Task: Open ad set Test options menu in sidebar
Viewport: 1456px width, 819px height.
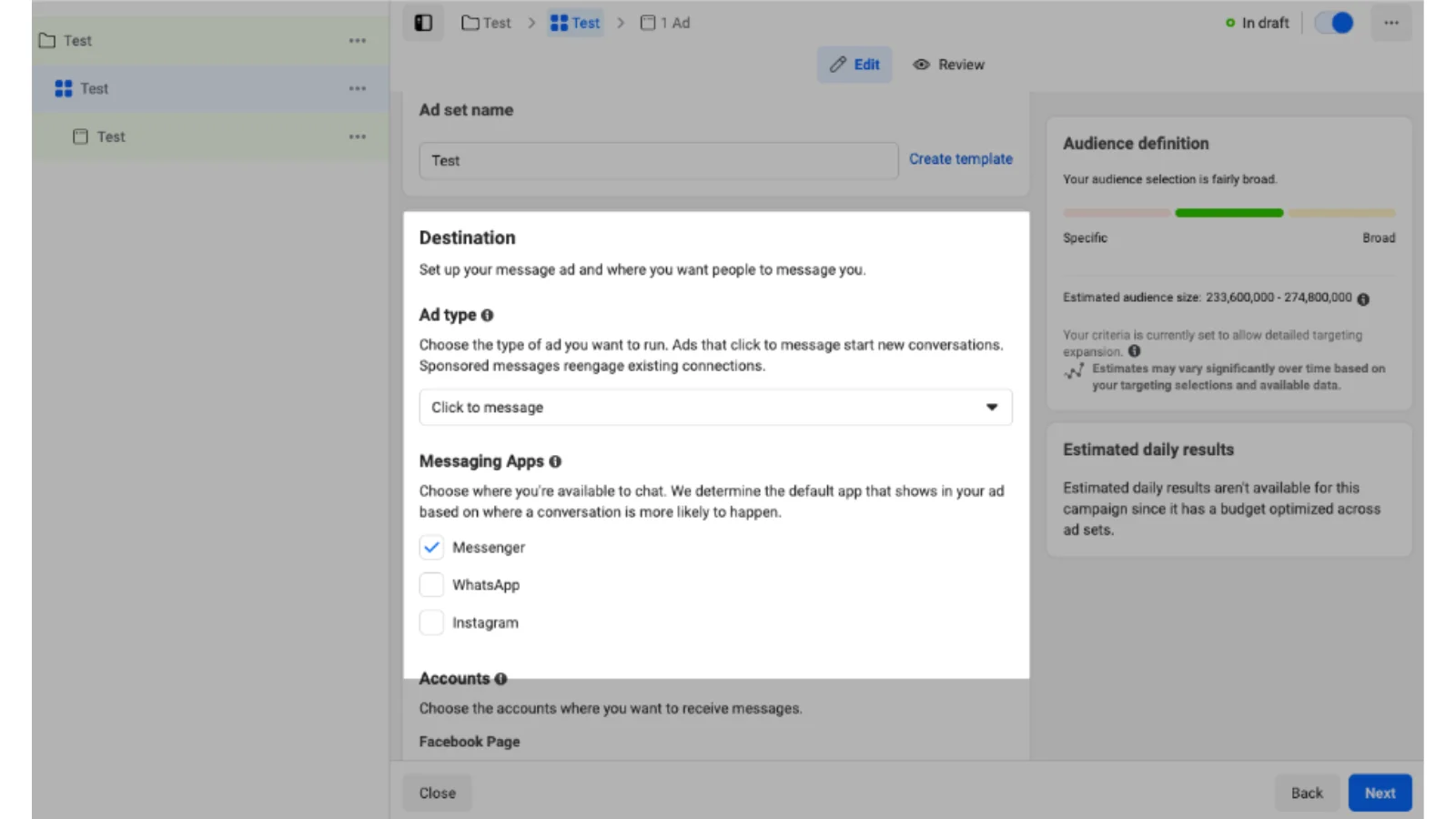Action: [358, 88]
